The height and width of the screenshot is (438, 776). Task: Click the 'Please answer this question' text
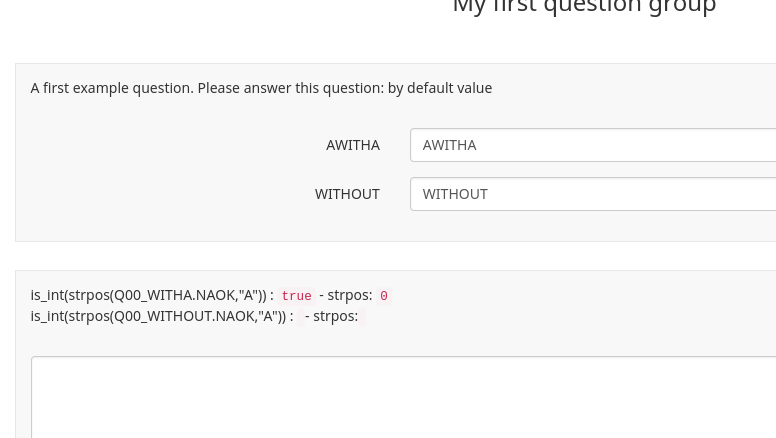tap(290, 88)
